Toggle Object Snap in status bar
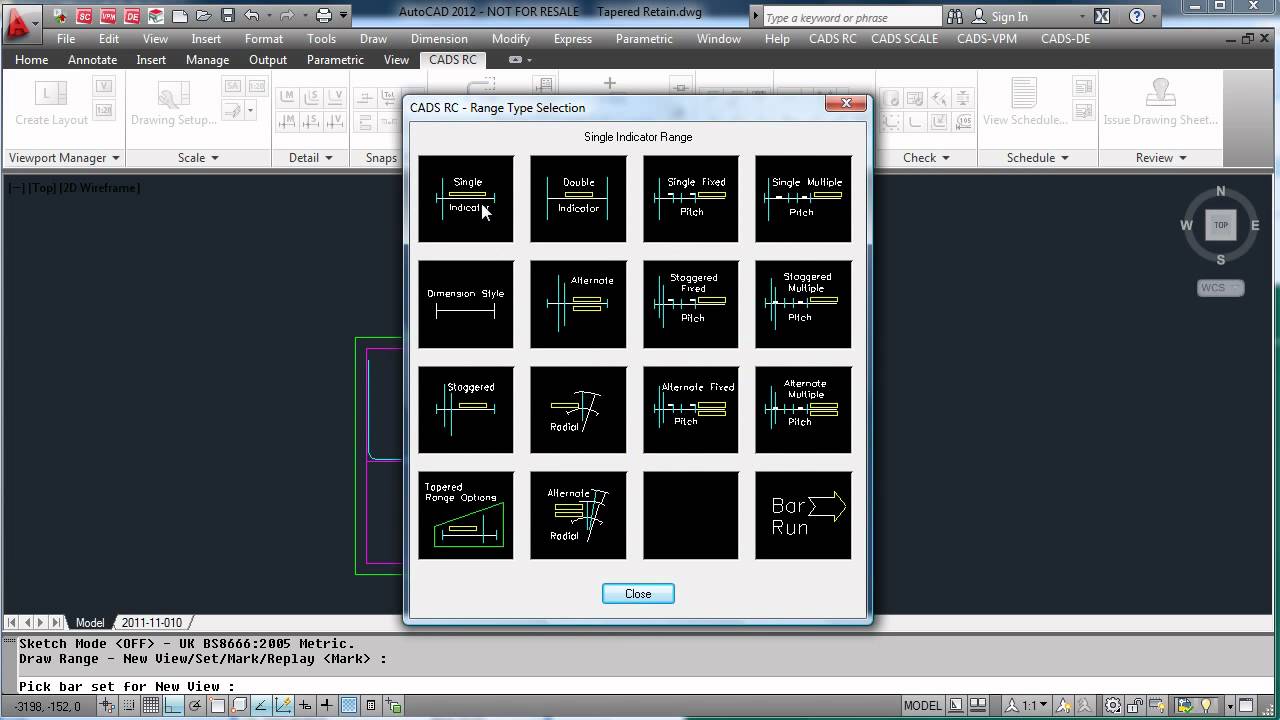The image size is (1280, 720). click(217, 706)
